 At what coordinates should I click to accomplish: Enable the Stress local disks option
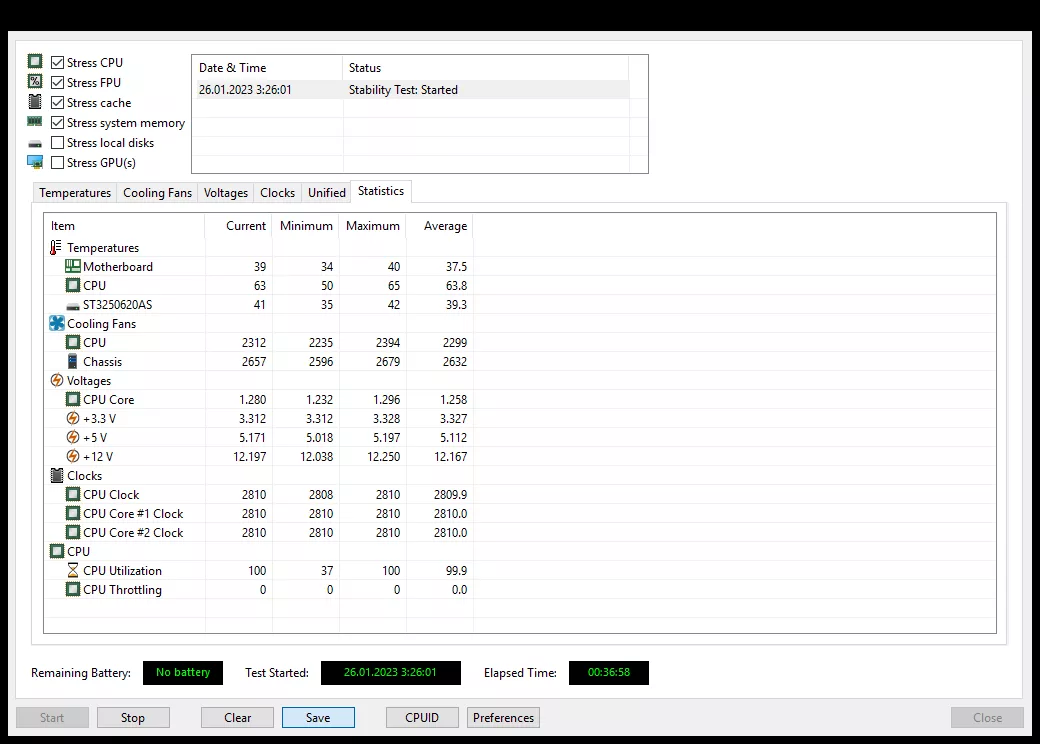click(x=58, y=143)
